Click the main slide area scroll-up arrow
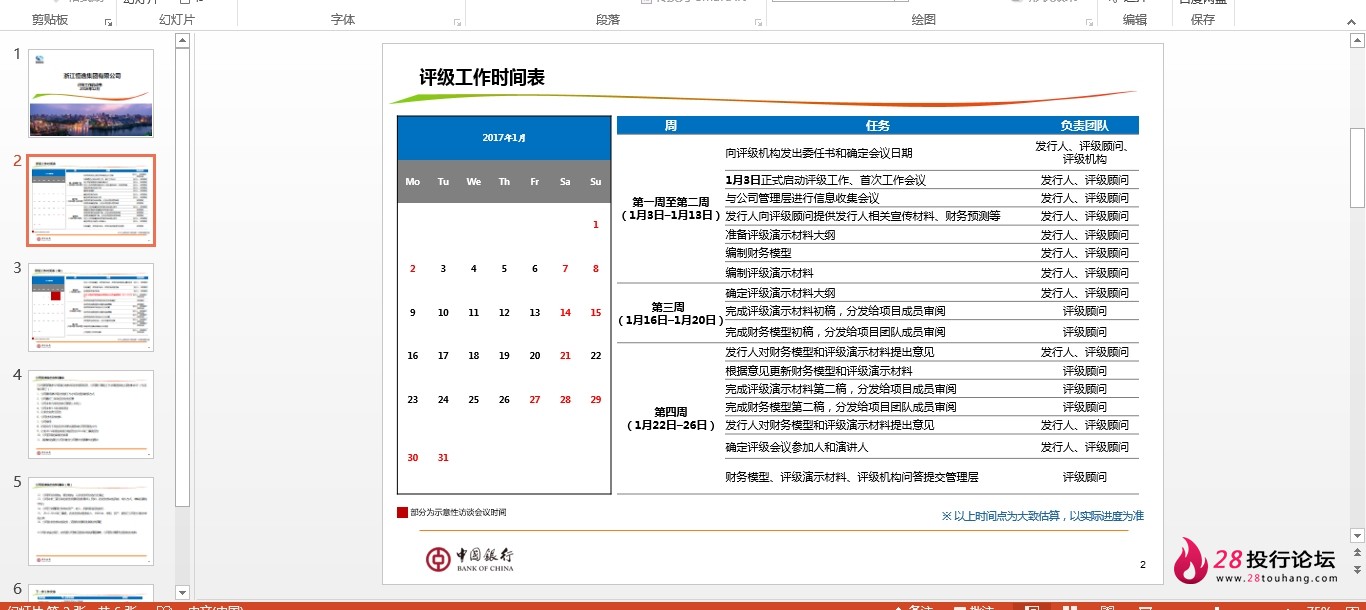Image resolution: width=1366 pixels, height=610 pixels. pos(1357,41)
